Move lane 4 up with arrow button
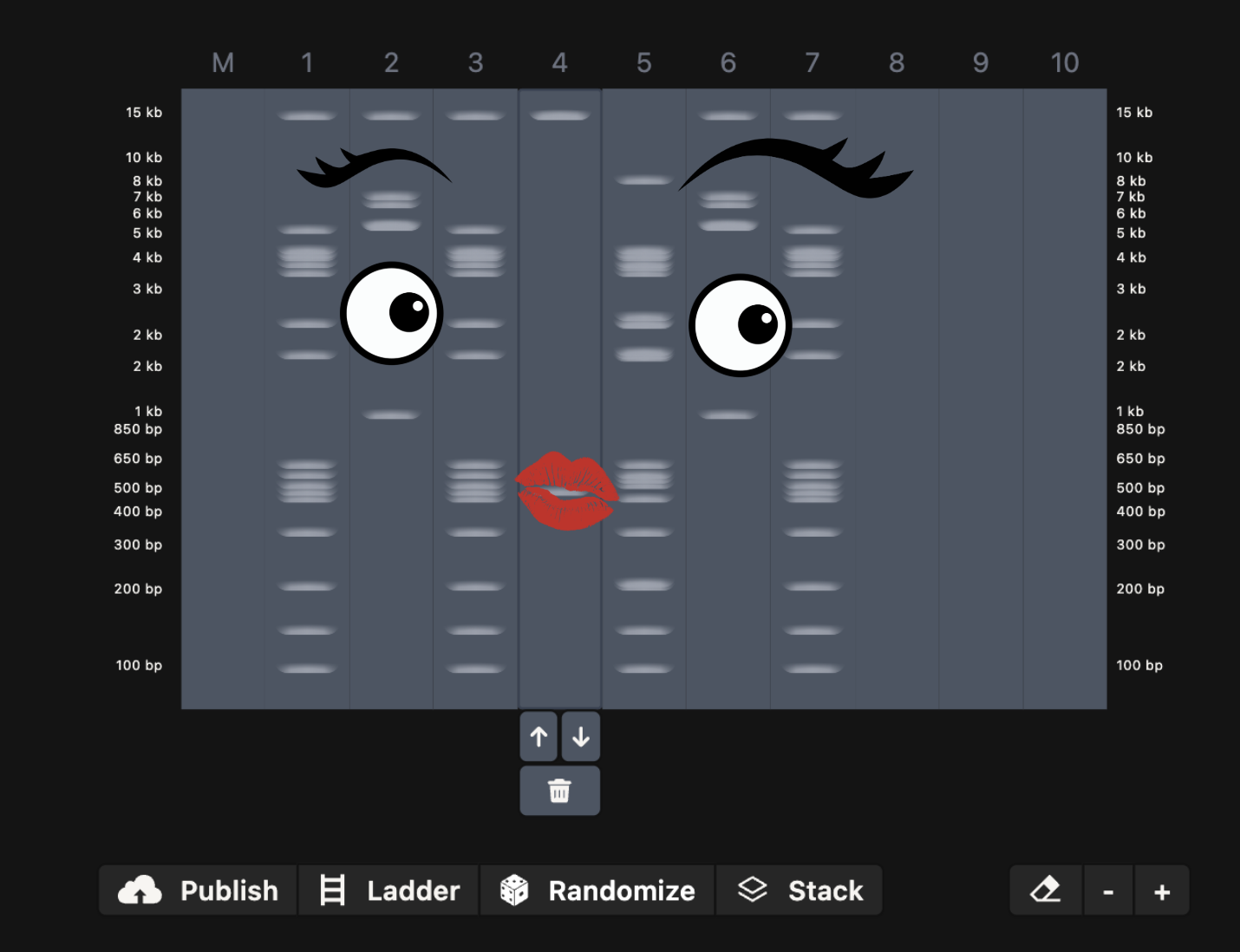 coord(538,737)
